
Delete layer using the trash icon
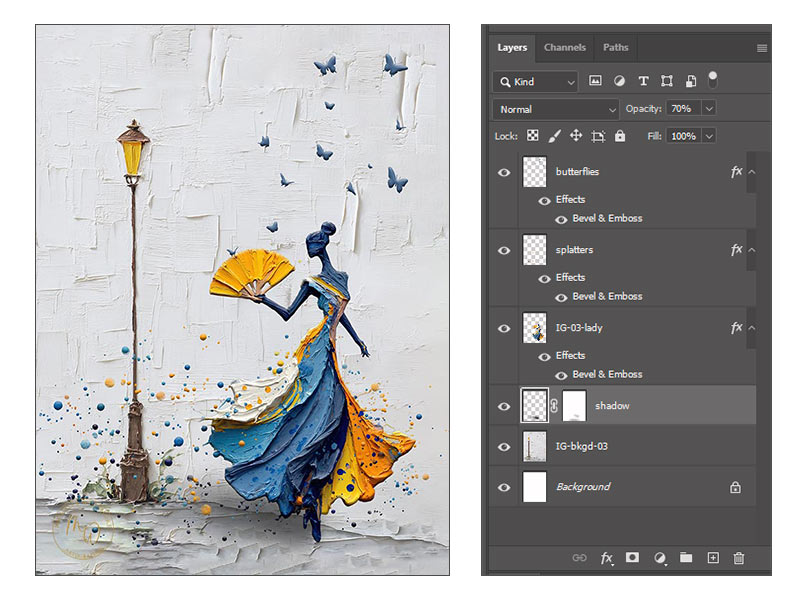click(x=739, y=558)
